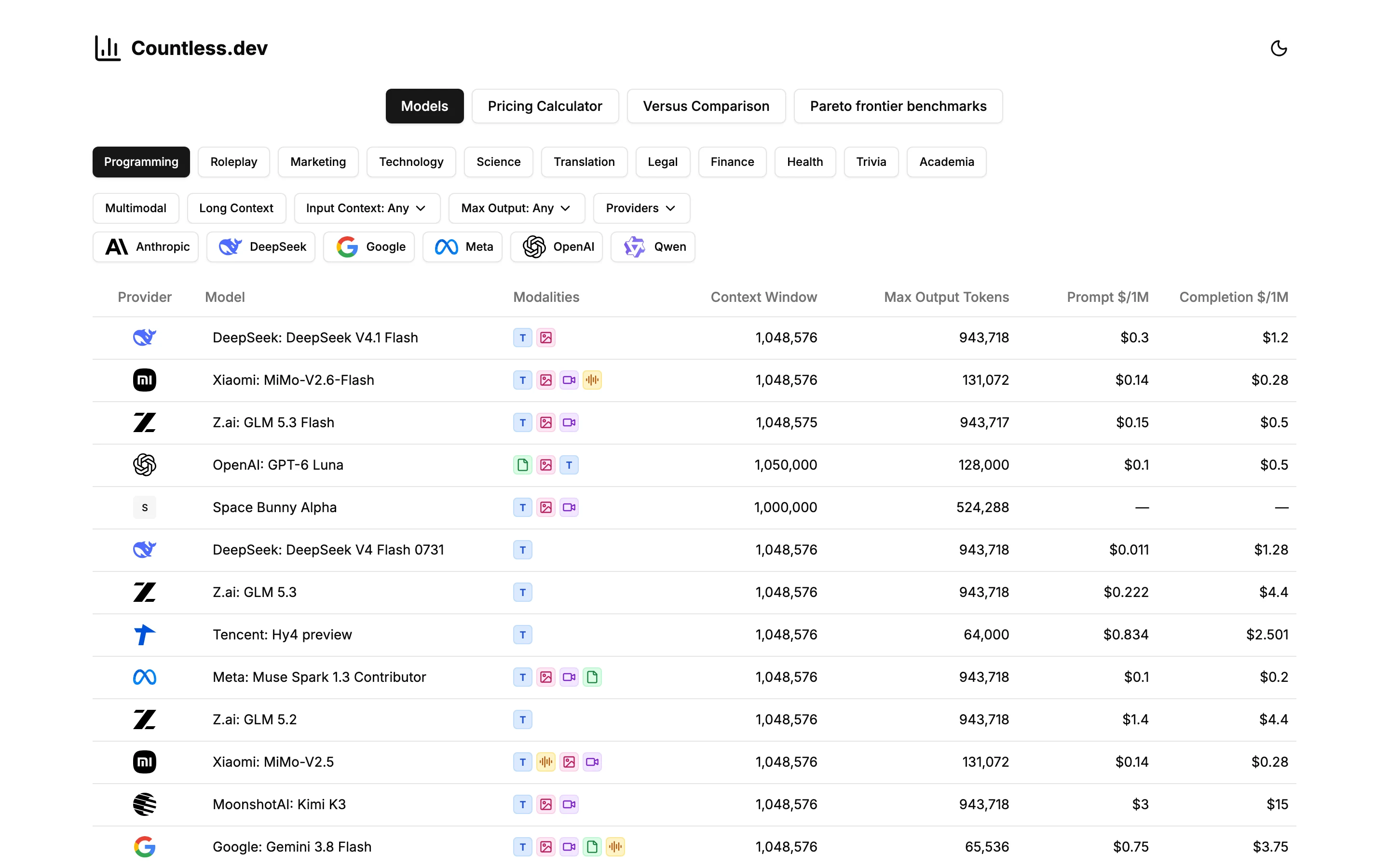Screen dimensions: 1389x868
Task: Click the Countless.dev bar chart logo
Action: [x=108, y=48]
